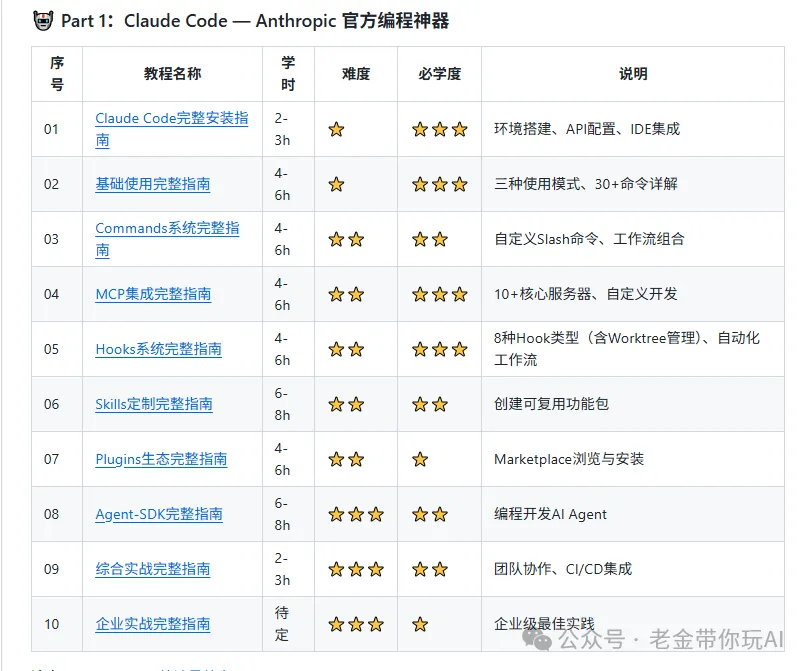Click the 必学度 star in Plugins row

coord(420,459)
